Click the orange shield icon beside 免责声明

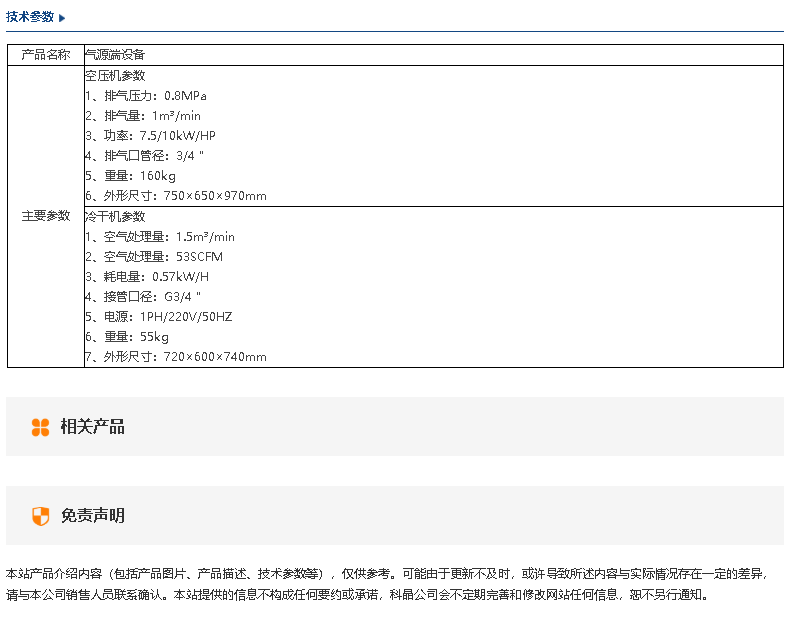click(x=40, y=516)
